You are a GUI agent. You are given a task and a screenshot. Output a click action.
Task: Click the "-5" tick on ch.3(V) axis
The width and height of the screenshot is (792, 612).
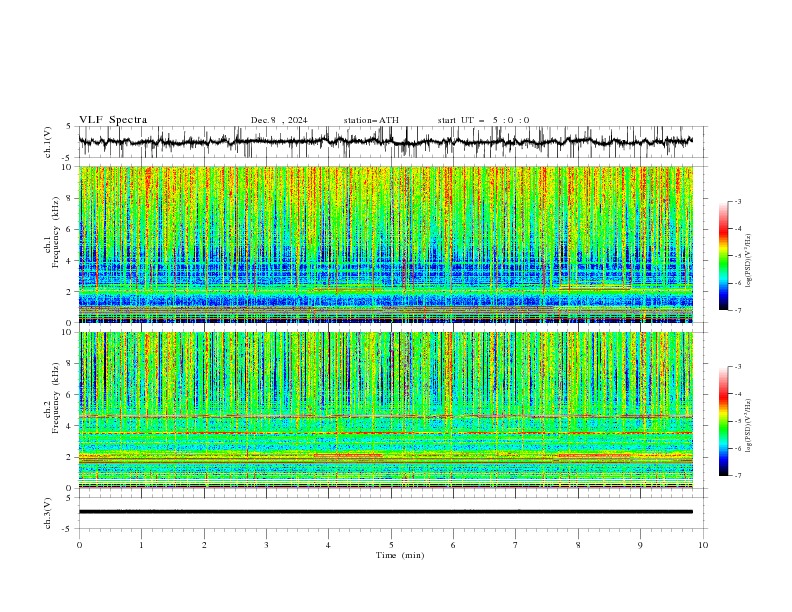[68, 529]
